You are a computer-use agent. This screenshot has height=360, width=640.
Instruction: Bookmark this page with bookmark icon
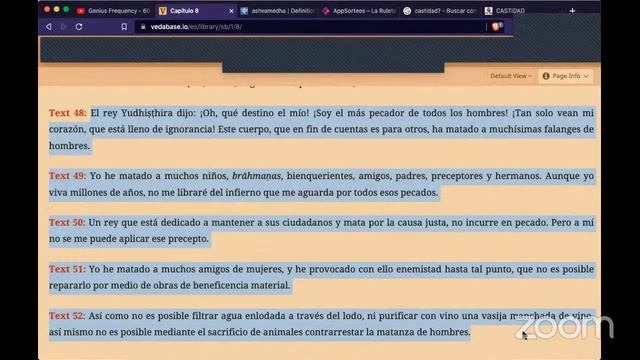pos(124,27)
